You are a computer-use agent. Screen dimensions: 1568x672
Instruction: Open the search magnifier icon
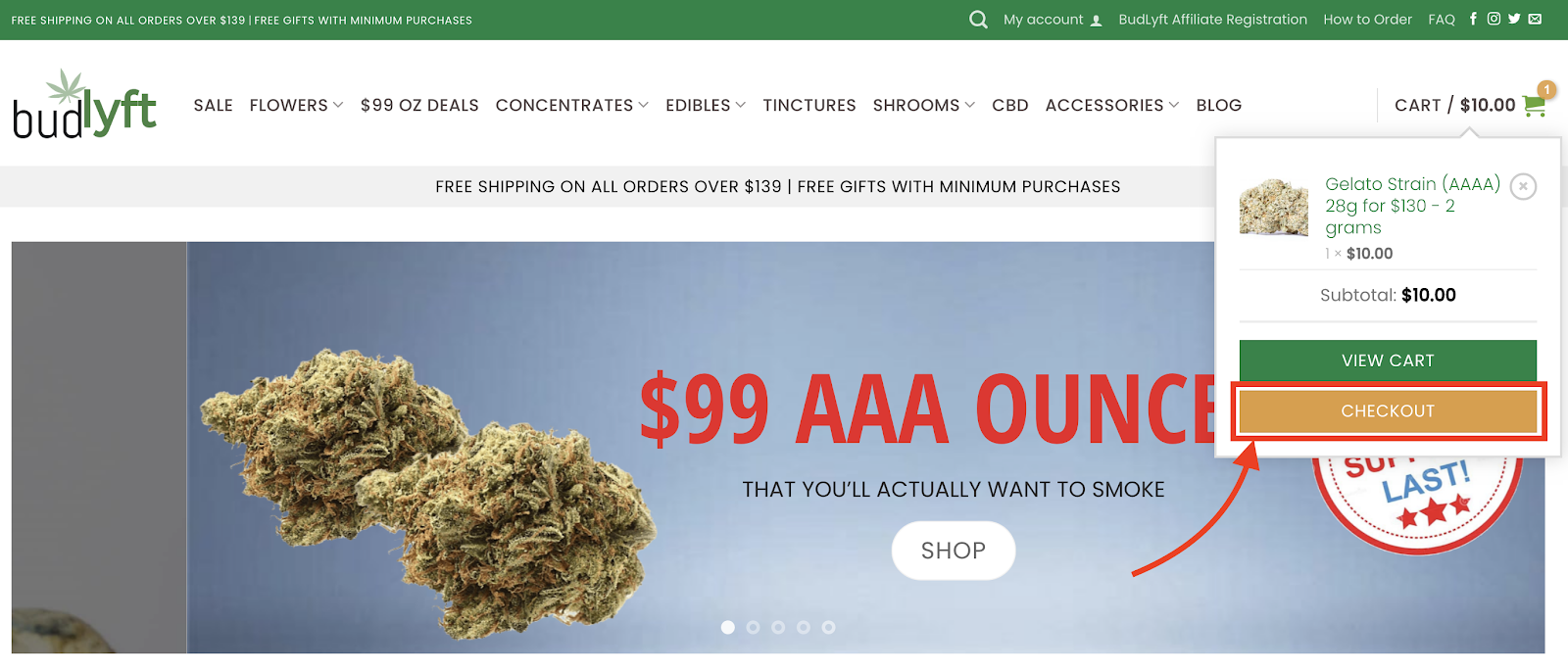(978, 20)
